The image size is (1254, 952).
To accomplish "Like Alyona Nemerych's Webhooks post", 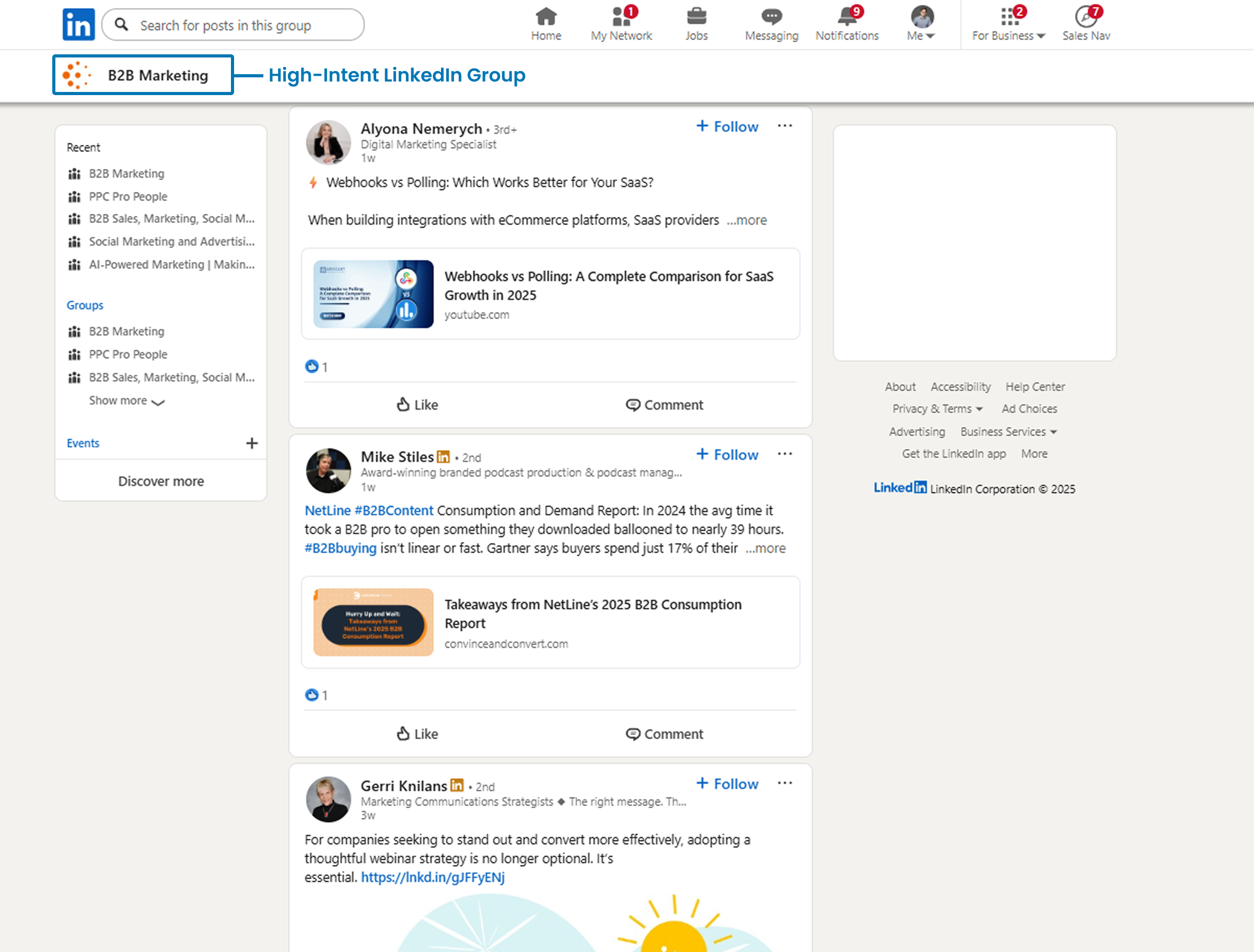I will pyautogui.click(x=417, y=405).
